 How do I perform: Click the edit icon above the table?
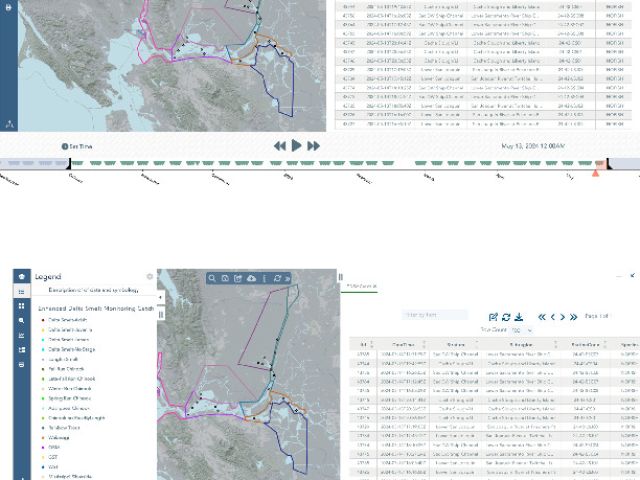click(493, 317)
